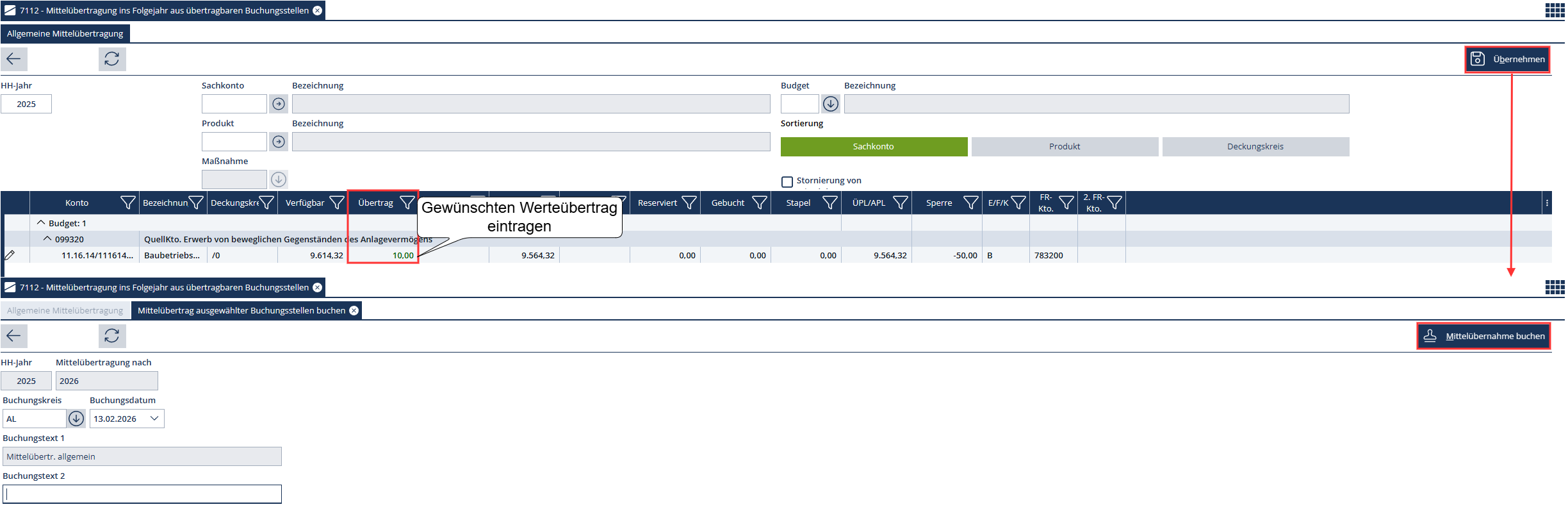Click the pencil edit icon on the table row
This screenshot has height=516, width=1568.
click(x=10, y=255)
